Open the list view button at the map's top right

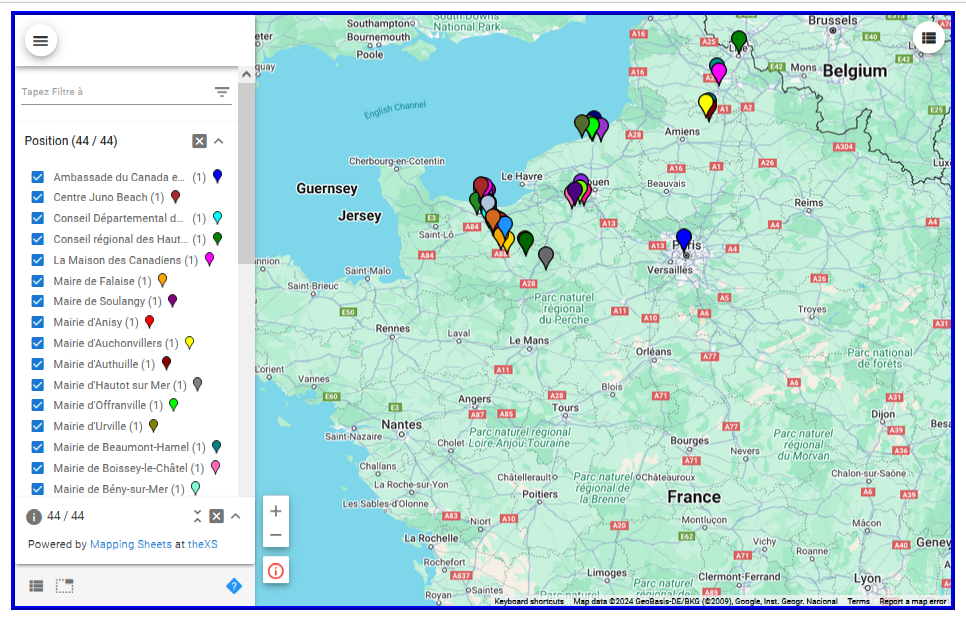[x=929, y=38]
